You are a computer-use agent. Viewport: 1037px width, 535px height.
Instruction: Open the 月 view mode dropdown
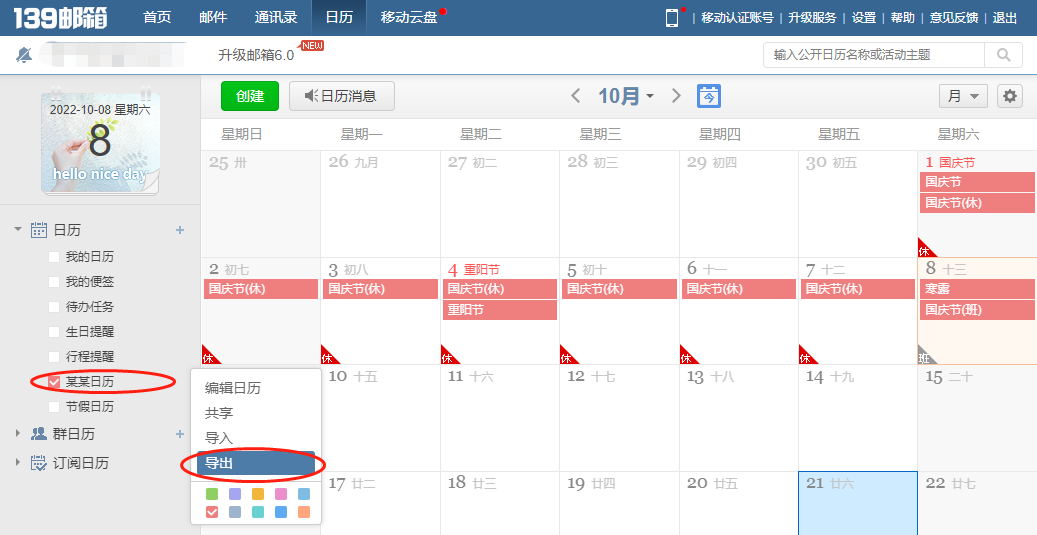pyautogui.click(x=963, y=96)
